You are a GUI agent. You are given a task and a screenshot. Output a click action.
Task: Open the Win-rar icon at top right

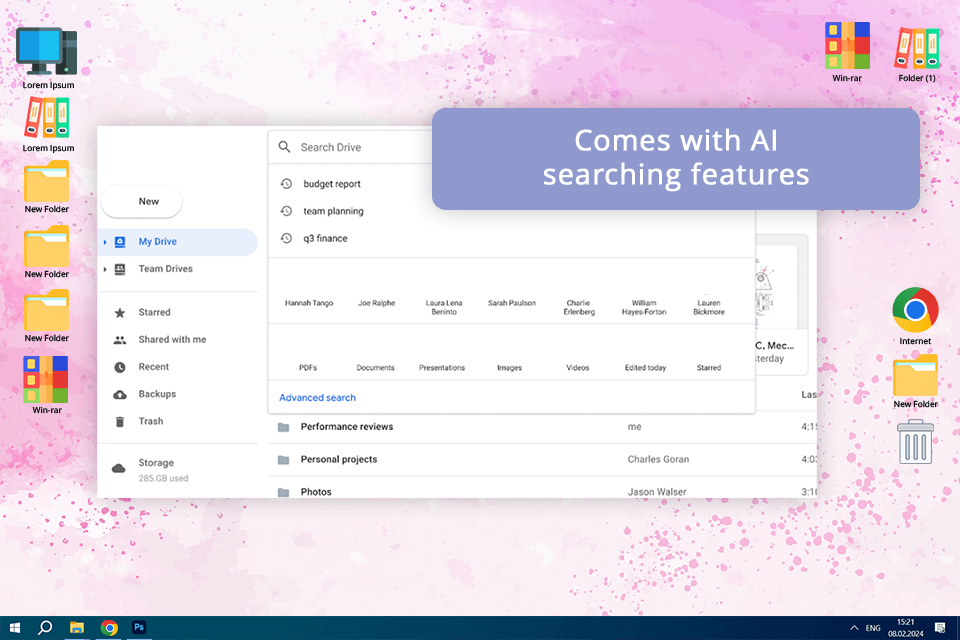(x=847, y=53)
